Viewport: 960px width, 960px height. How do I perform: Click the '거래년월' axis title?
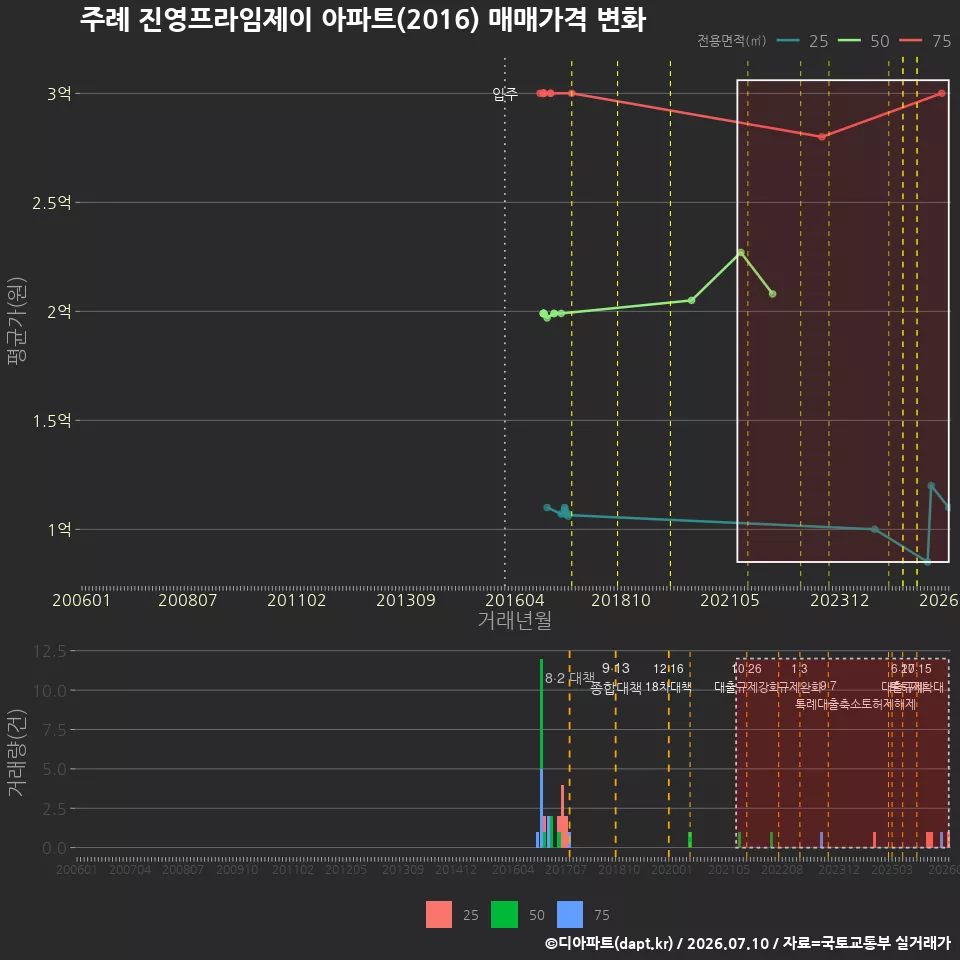514,620
